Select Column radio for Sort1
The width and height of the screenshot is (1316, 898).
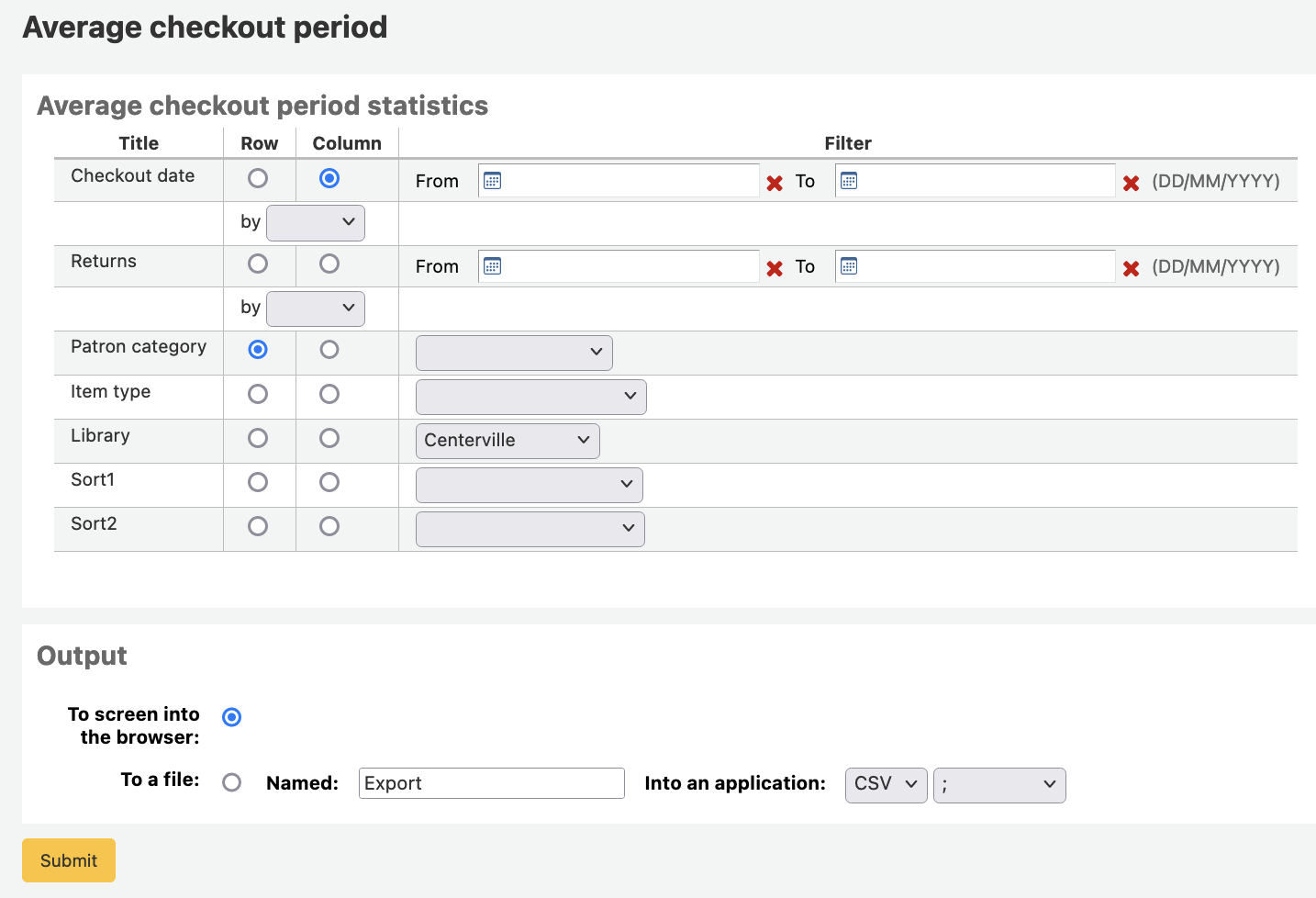click(329, 482)
